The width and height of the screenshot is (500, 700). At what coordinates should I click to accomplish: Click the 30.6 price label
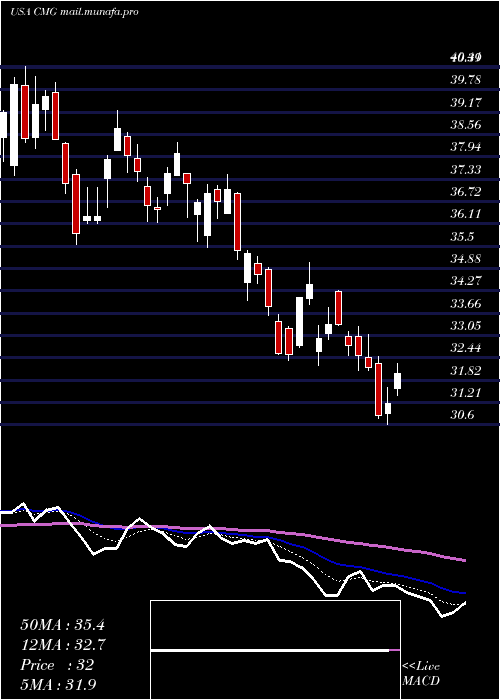tap(462, 415)
